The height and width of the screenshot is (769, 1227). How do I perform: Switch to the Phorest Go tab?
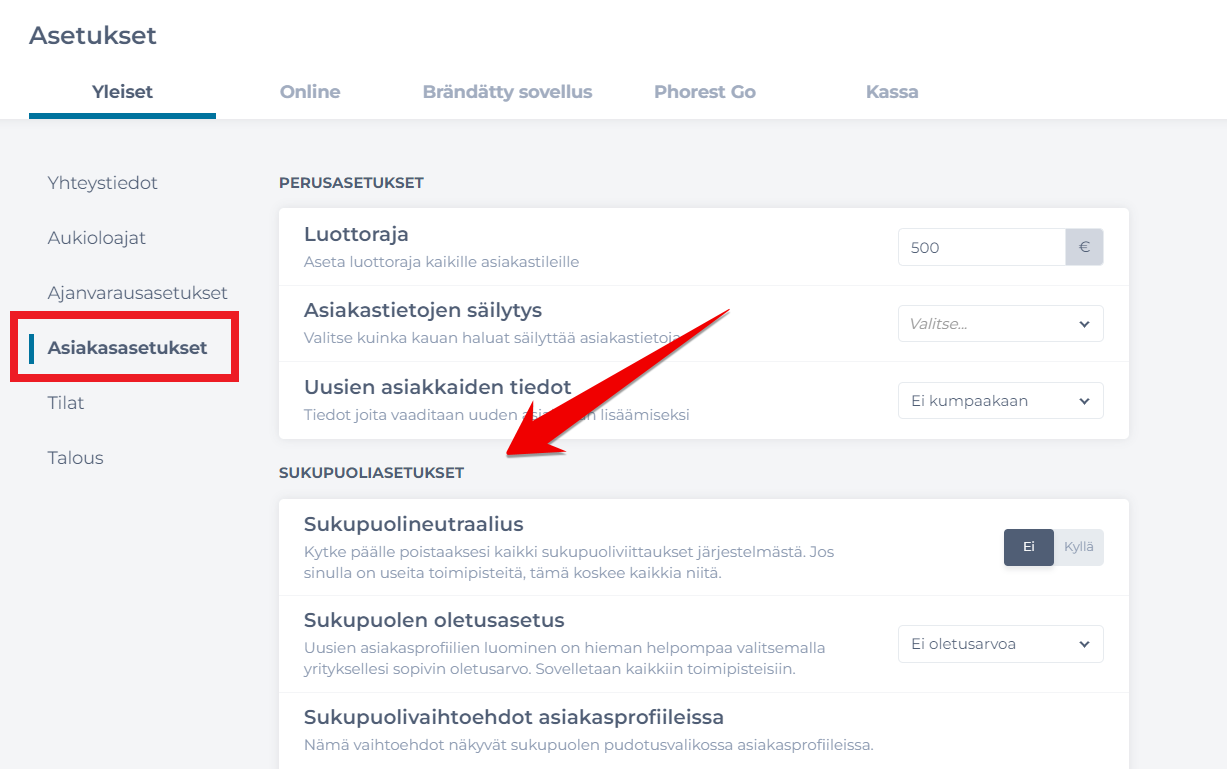coord(704,91)
